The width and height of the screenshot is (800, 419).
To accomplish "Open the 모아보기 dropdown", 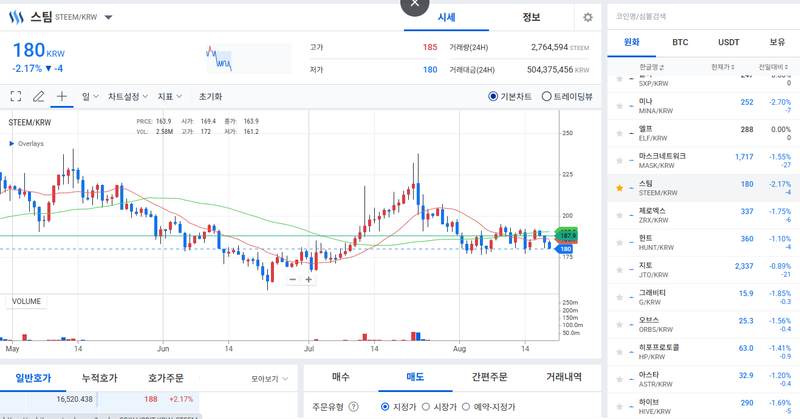I will click(x=269, y=379).
